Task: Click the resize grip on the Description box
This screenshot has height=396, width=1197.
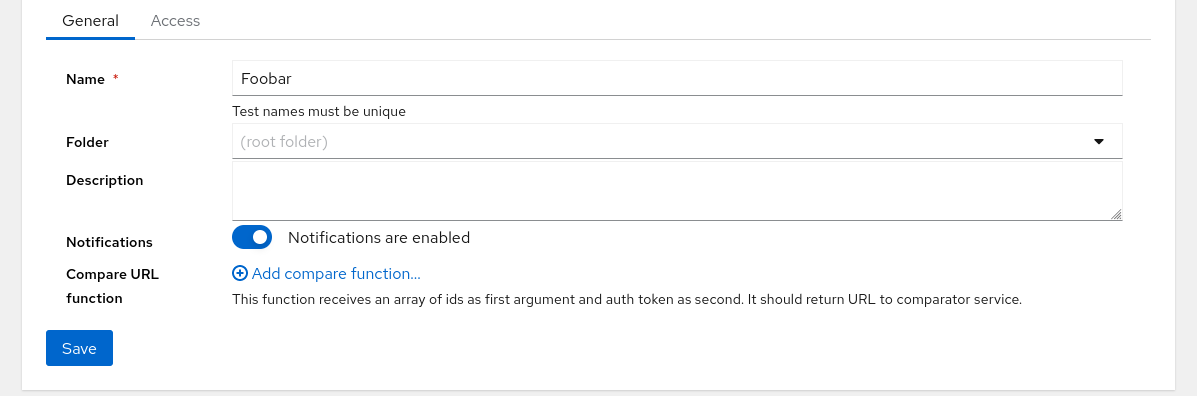Action: coord(1115,214)
